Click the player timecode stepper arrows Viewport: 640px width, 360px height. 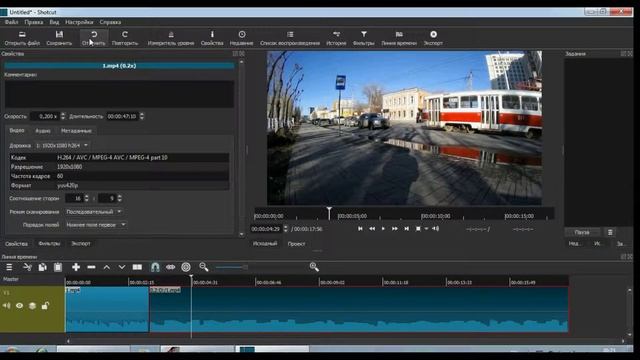coord(285,229)
